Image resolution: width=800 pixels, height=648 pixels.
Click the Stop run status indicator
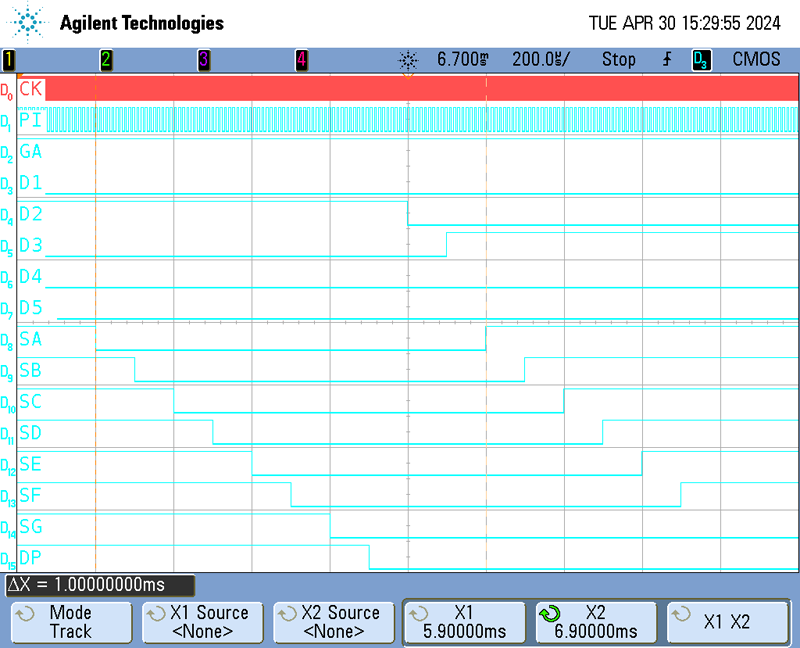click(618, 60)
